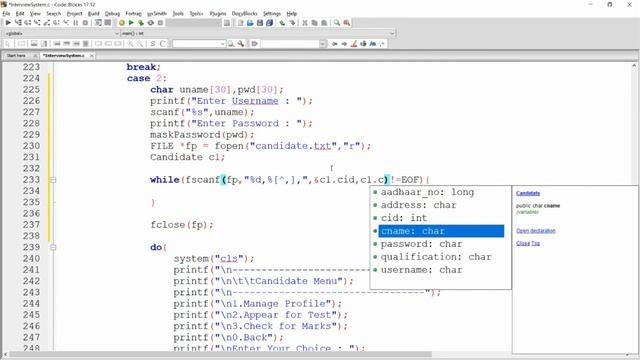Click the jump back arrow icon
The width and height of the screenshot is (640, 360).
click(334, 44)
